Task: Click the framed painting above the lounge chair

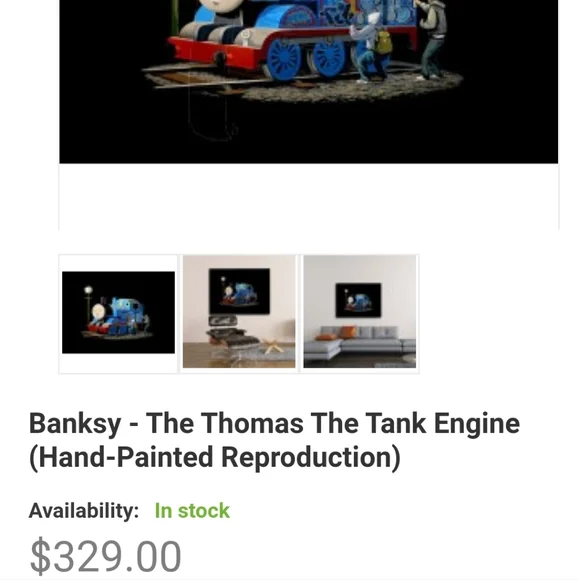Action: (x=239, y=291)
